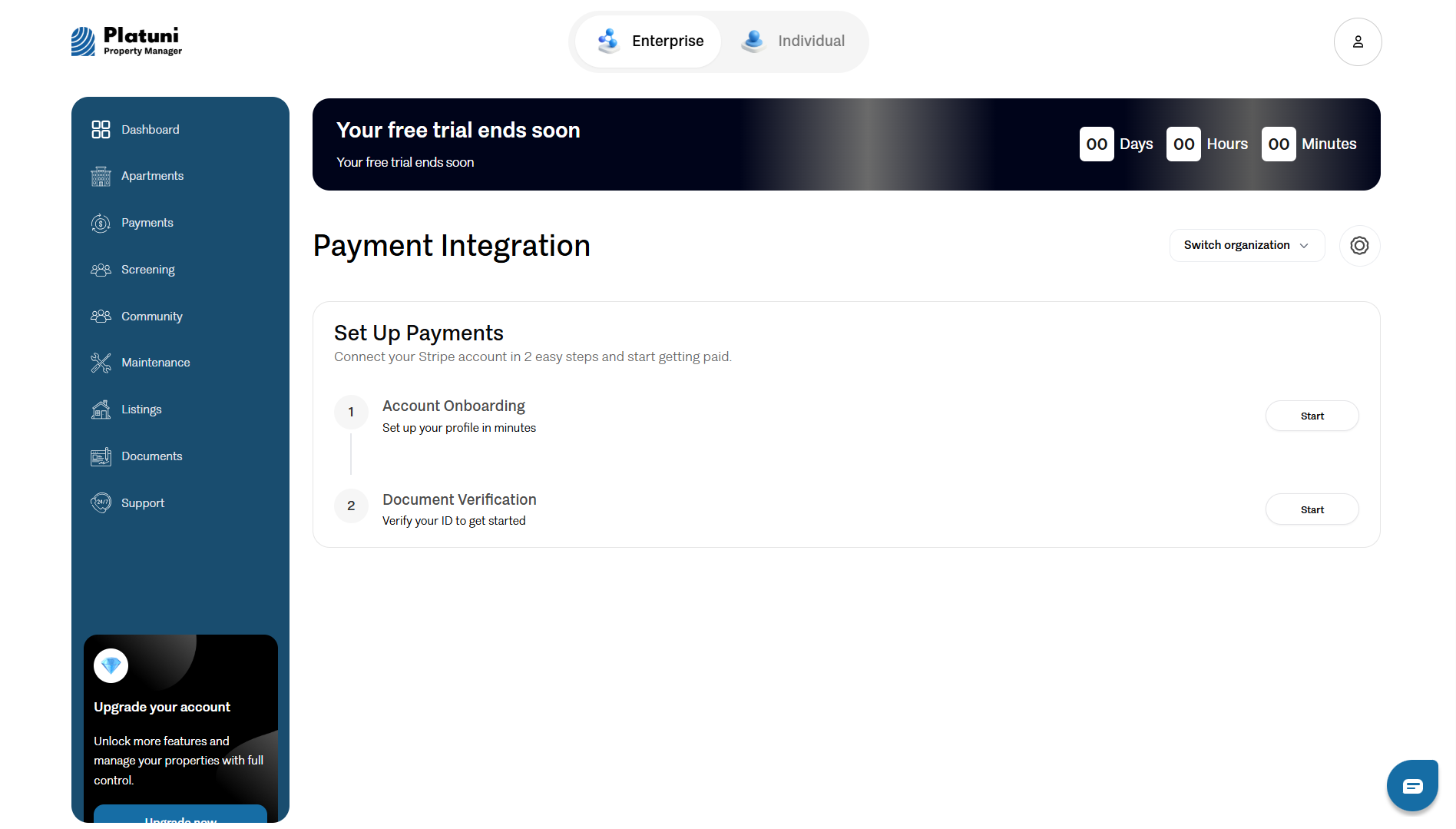The image size is (1456, 829).
Task: Click the Support 24/7 icon
Action: pos(101,502)
